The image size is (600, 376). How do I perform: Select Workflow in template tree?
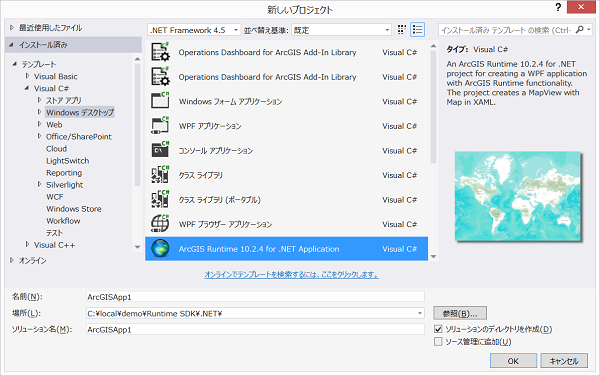tap(63, 221)
